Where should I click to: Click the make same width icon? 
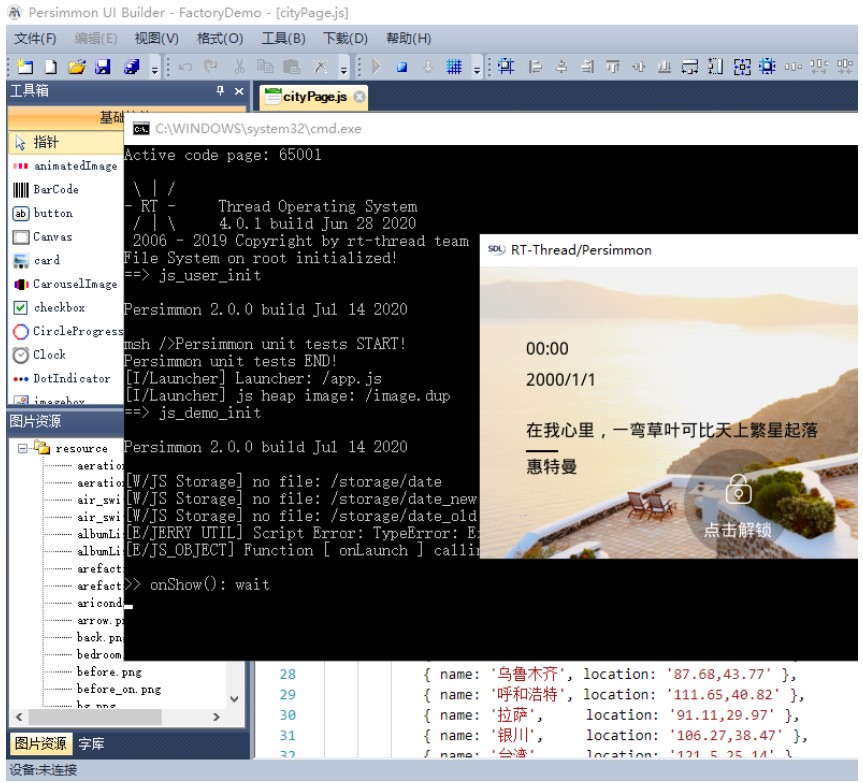click(690, 67)
